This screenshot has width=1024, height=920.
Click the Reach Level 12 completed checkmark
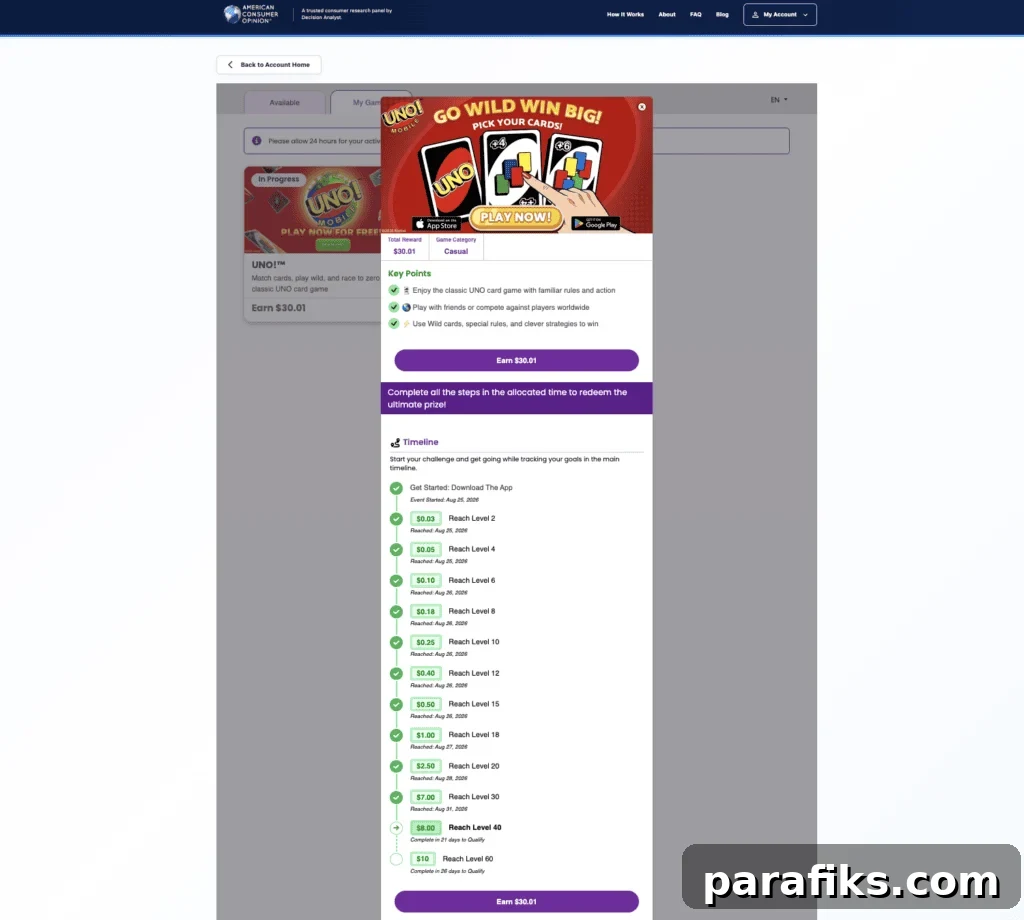[x=396, y=674]
